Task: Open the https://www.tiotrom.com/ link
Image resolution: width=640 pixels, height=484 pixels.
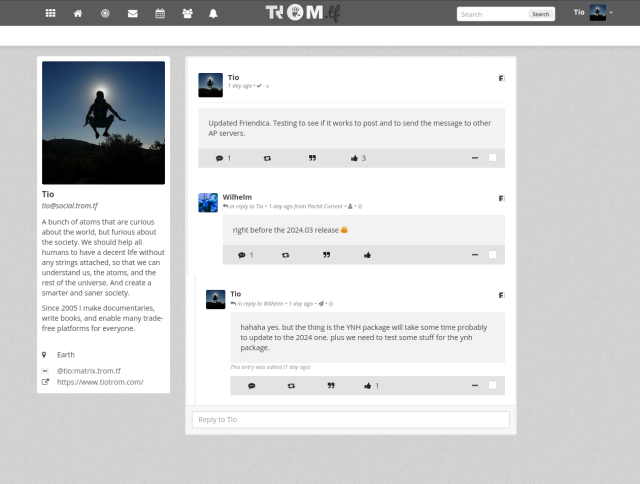Action: [100, 382]
